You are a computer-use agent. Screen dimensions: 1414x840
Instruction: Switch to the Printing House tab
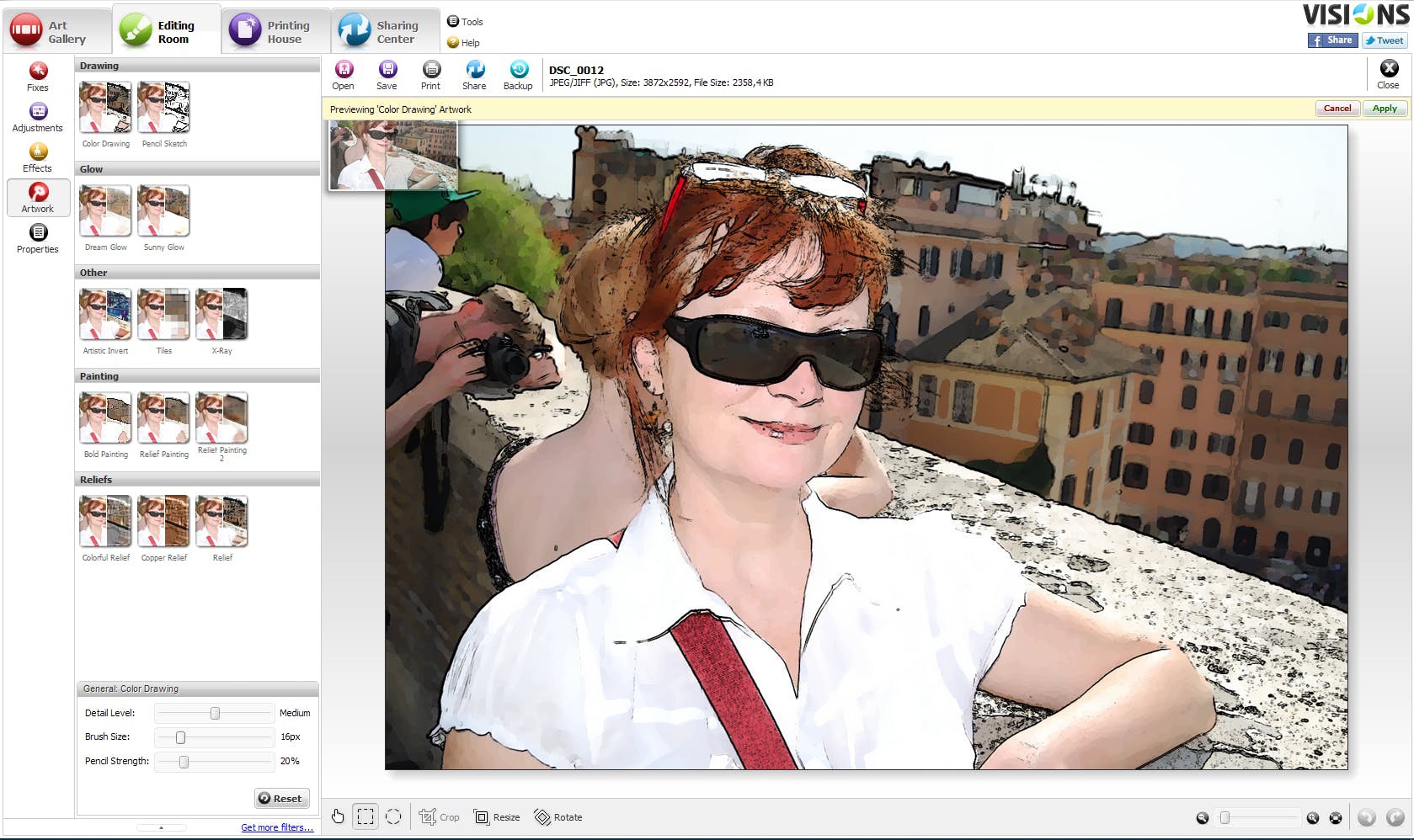point(275,32)
